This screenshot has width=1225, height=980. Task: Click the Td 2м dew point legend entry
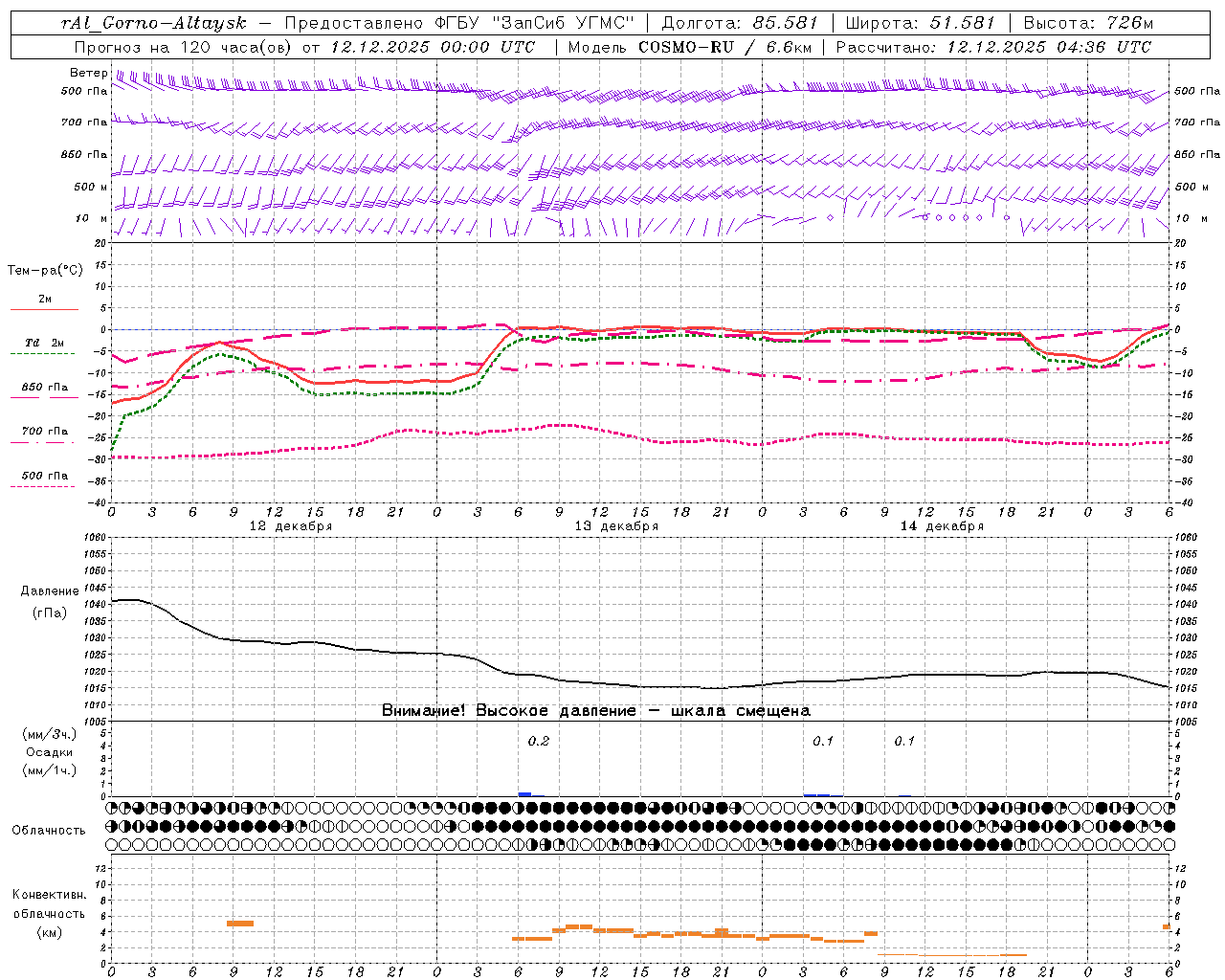pos(44,343)
